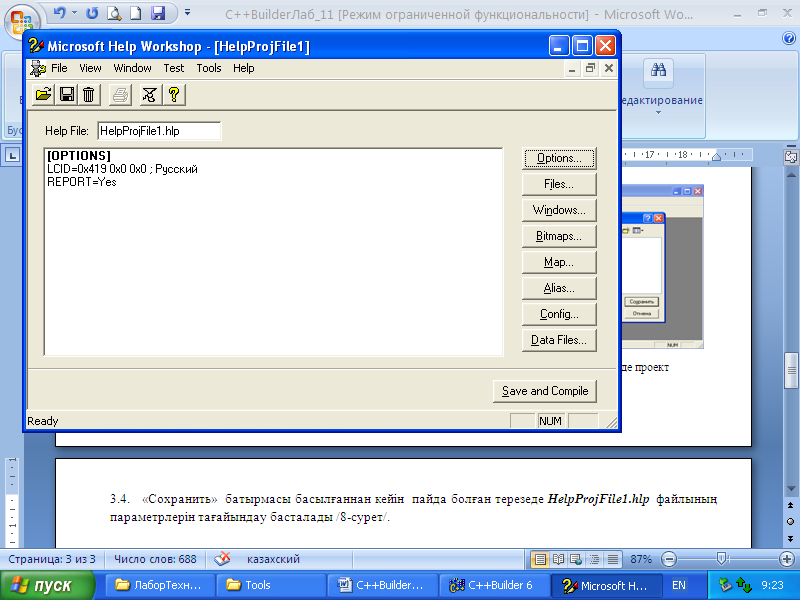
Task: Expand the Редактирование group arrow in Word
Action: pos(658,113)
